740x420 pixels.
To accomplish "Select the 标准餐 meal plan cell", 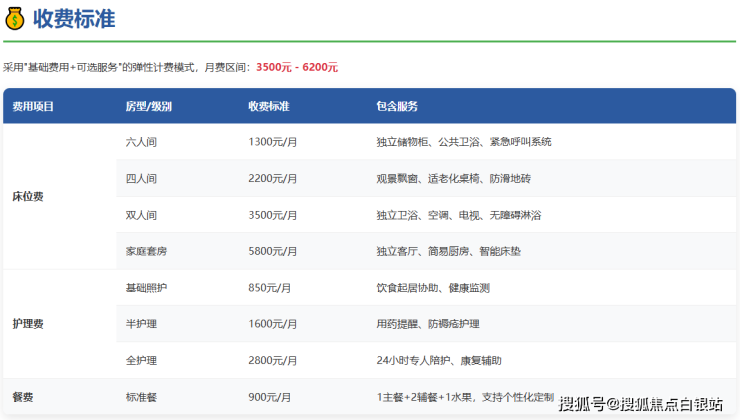I will [x=141, y=397].
